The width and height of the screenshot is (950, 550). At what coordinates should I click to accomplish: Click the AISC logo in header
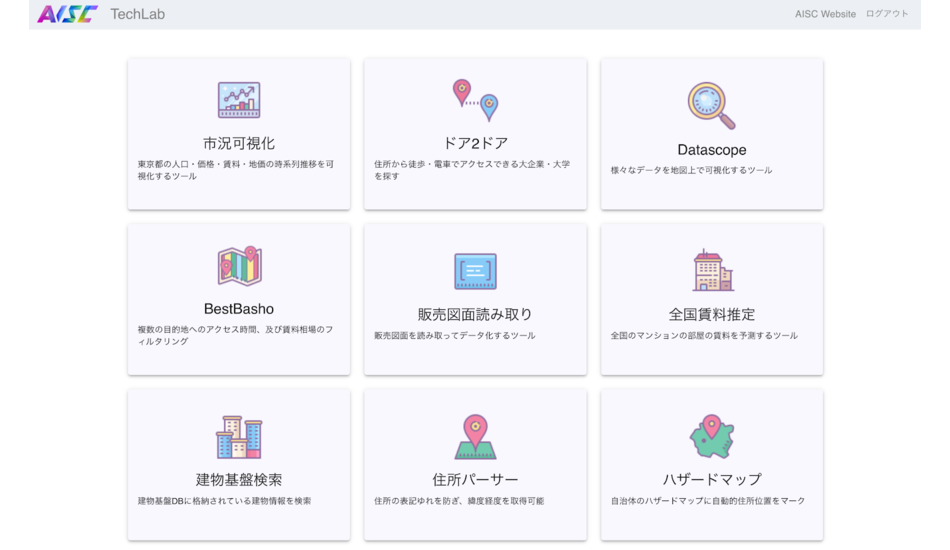click(67, 14)
